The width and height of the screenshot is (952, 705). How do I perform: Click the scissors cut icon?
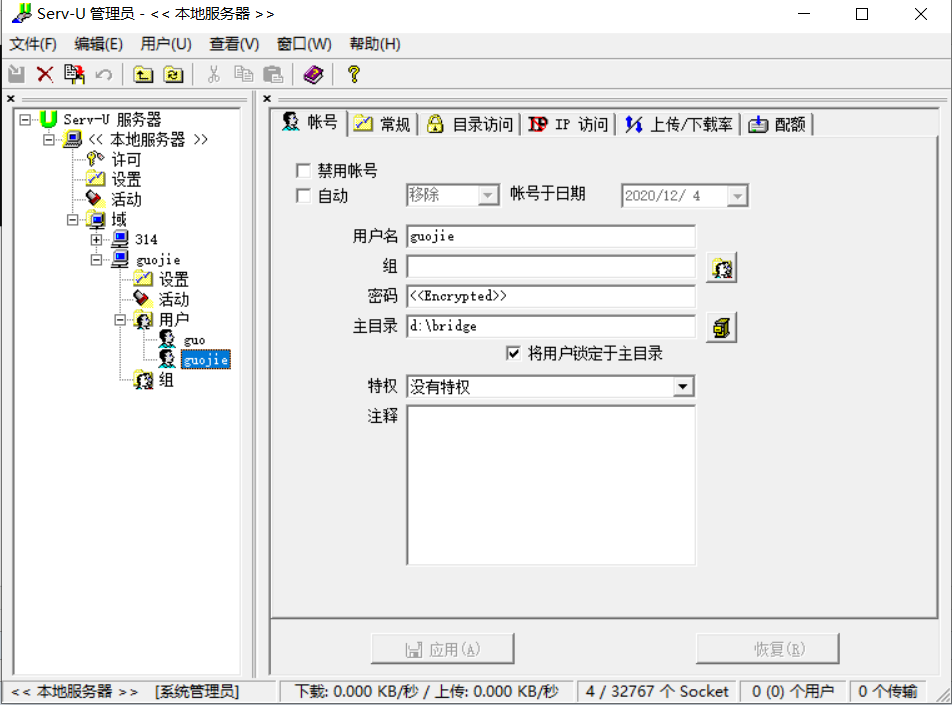pos(213,75)
